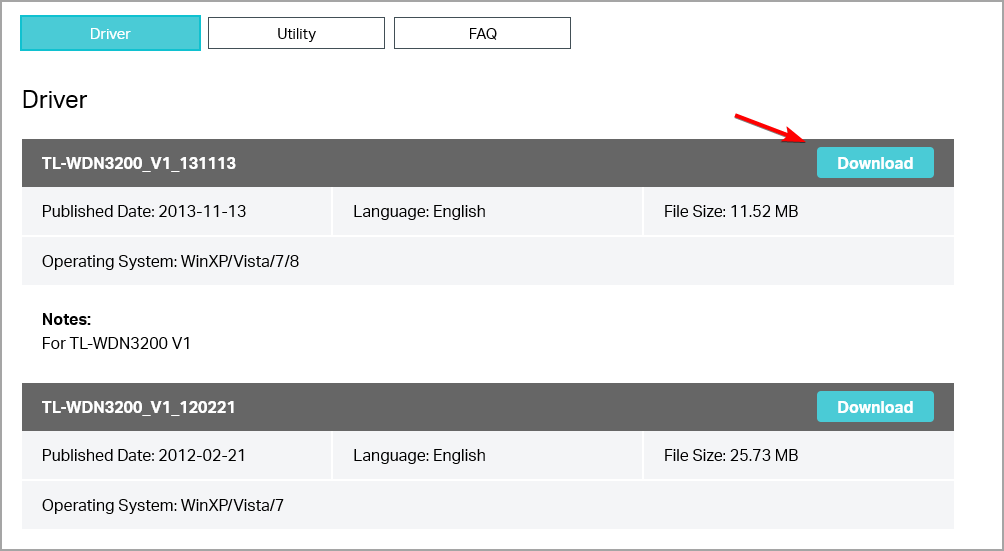Click File Size: 11.52 MB

(x=731, y=211)
